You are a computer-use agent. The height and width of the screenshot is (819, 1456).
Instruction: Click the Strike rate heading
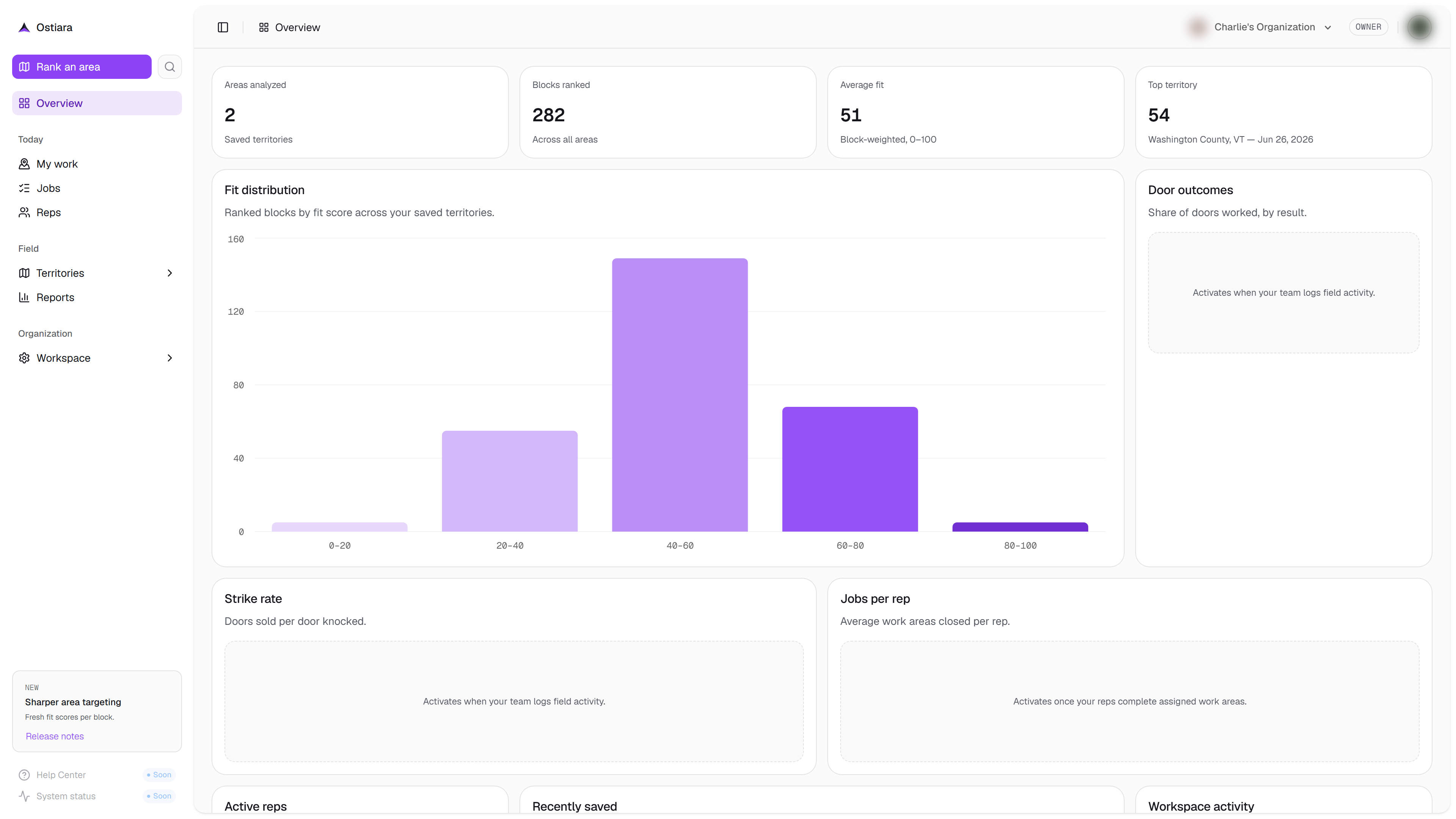tap(253, 599)
